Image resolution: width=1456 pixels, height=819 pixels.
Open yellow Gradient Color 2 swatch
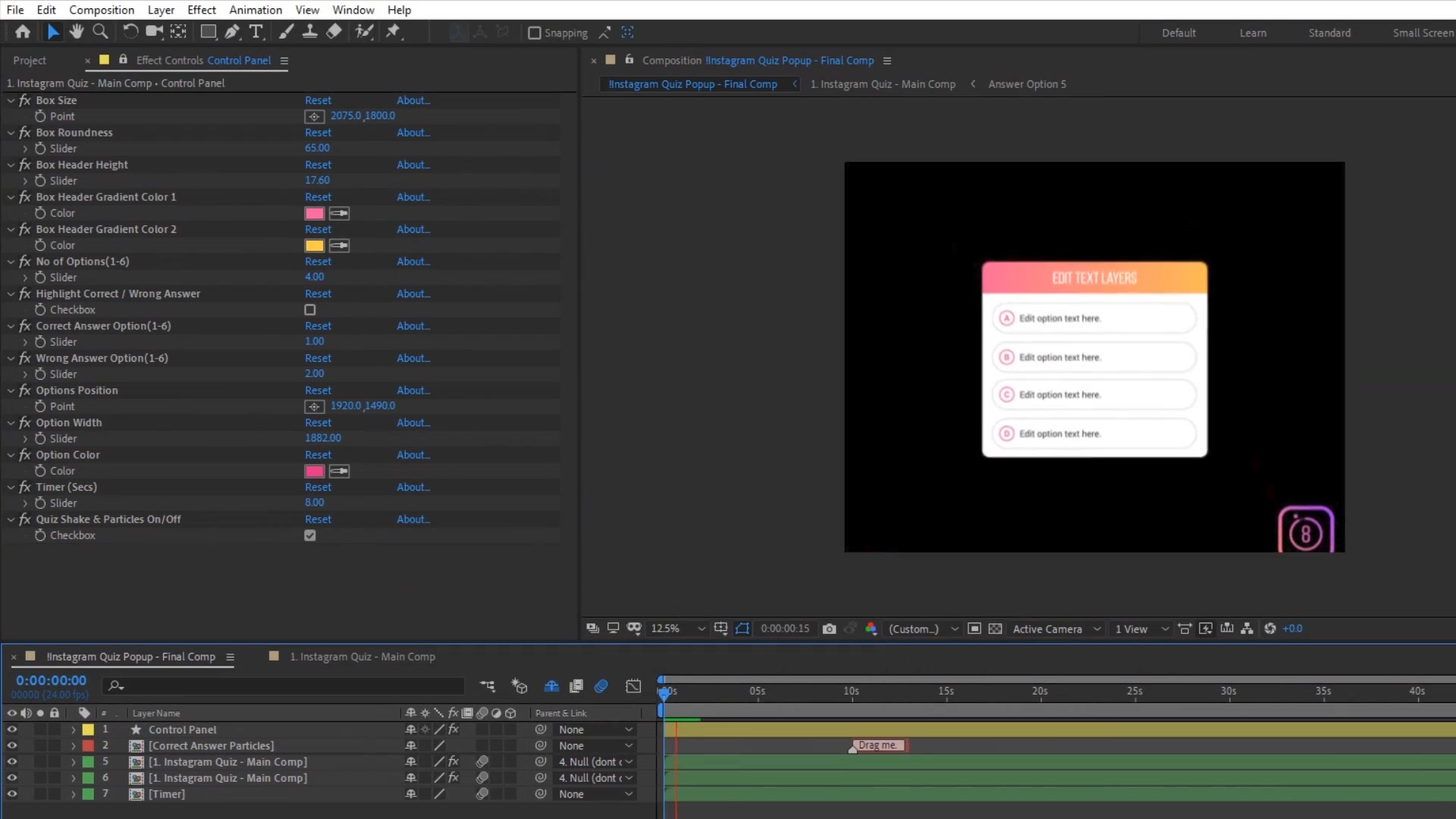[x=314, y=246]
